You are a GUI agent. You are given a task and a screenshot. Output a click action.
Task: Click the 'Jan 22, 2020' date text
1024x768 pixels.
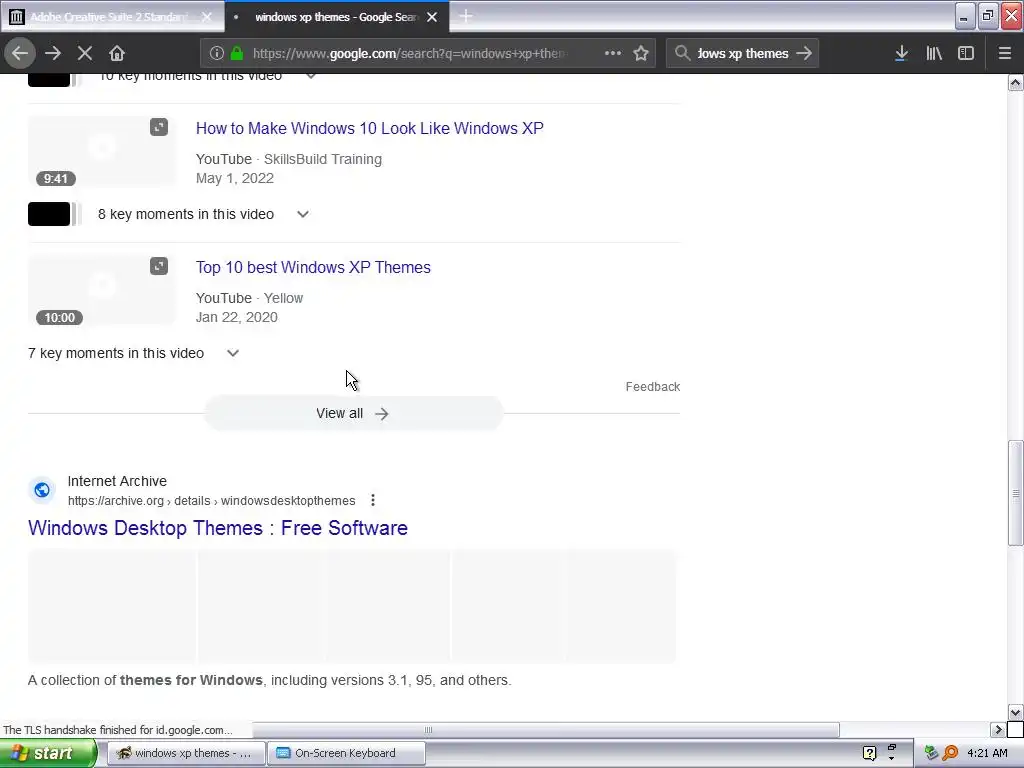point(237,317)
